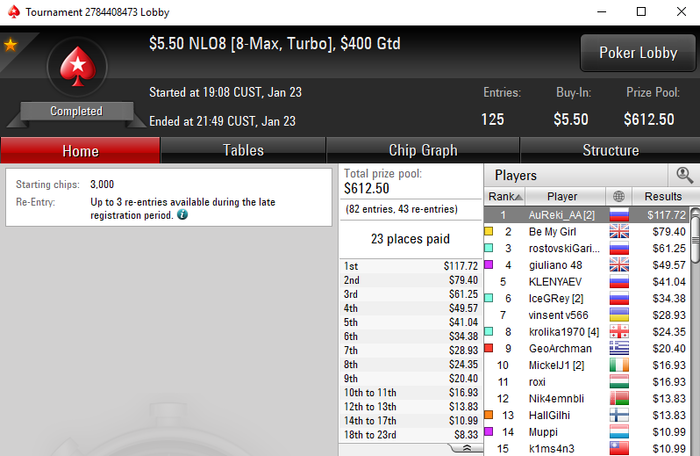This screenshot has width=700, height=456.
Task: Click the favorite star icon
Action: [10, 45]
